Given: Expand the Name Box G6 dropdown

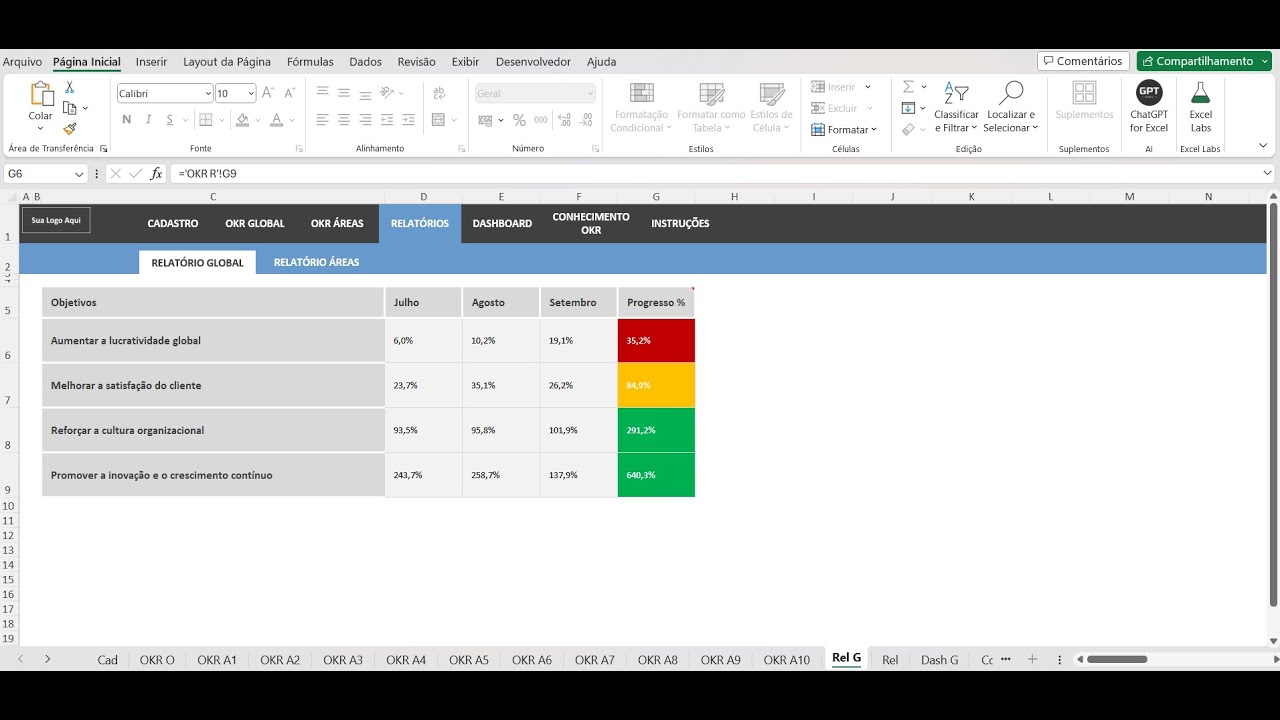Looking at the screenshot, I should point(79,174).
